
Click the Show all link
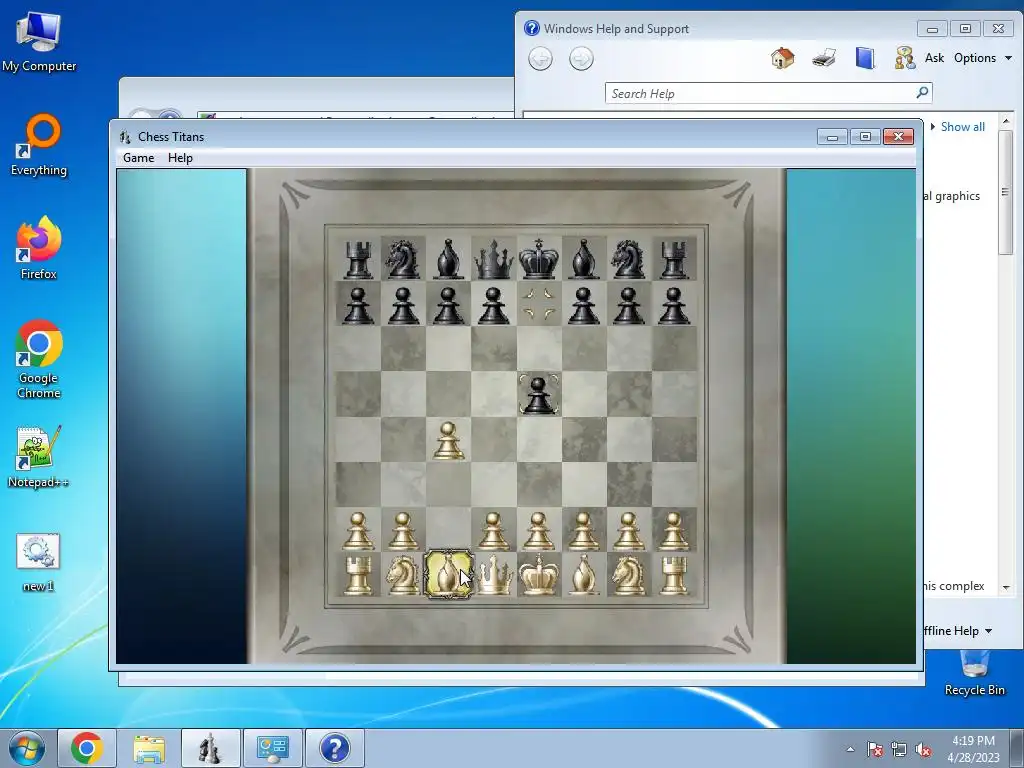pos(963,127)
